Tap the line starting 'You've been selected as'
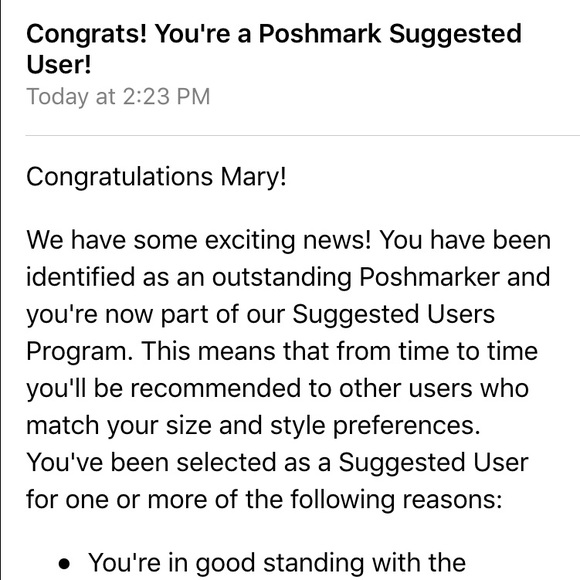The image size is (580, 580). click(277, 463)
